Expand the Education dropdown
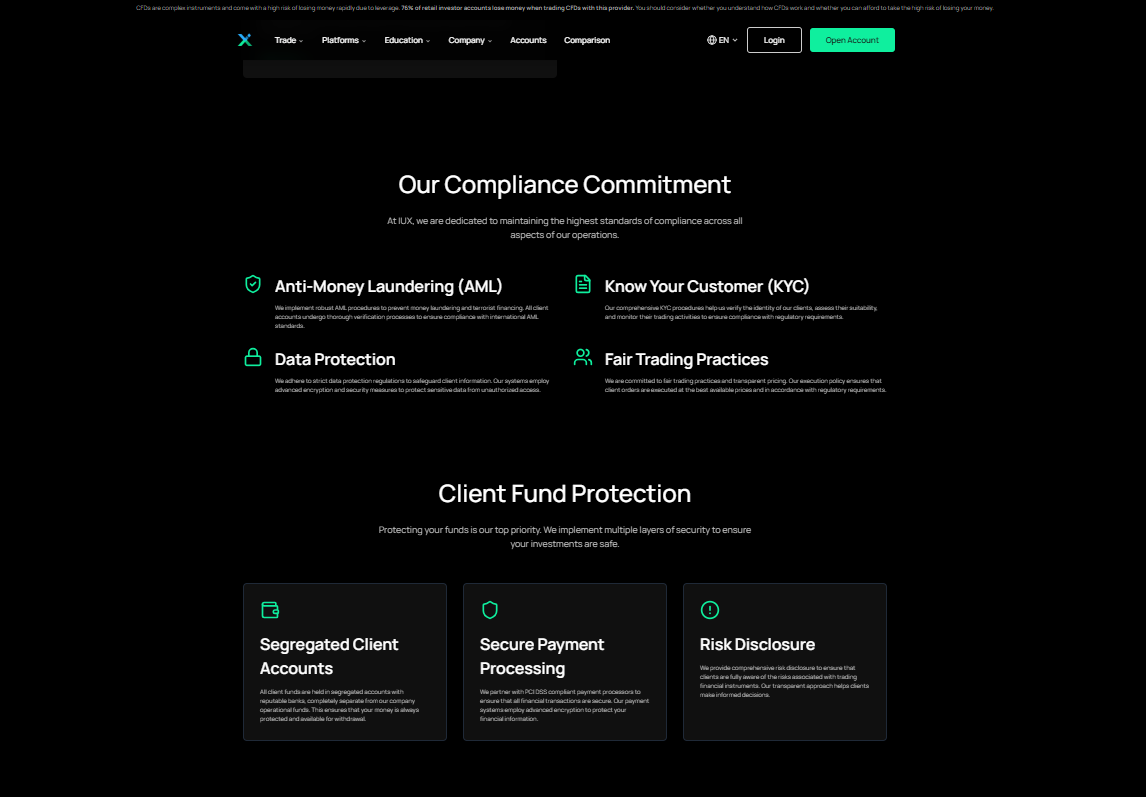The width and height of the screenshot is (1146, 797). (x=404, y=40)
